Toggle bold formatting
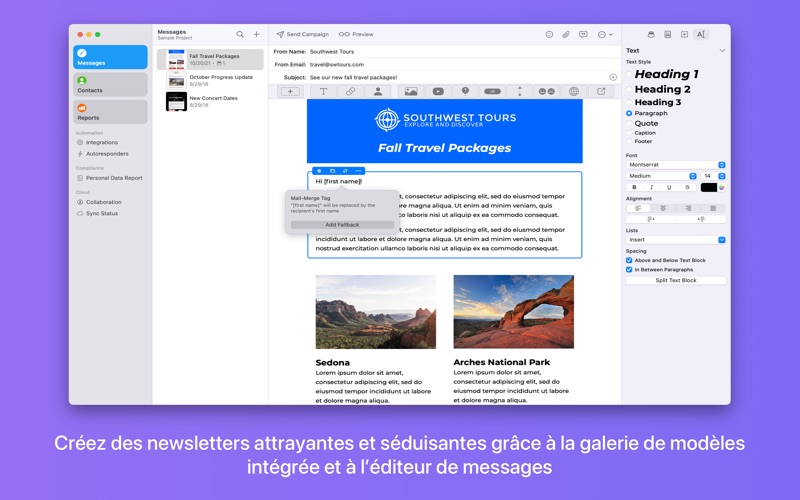Screen dimensions: 800x500 point(634,187)
